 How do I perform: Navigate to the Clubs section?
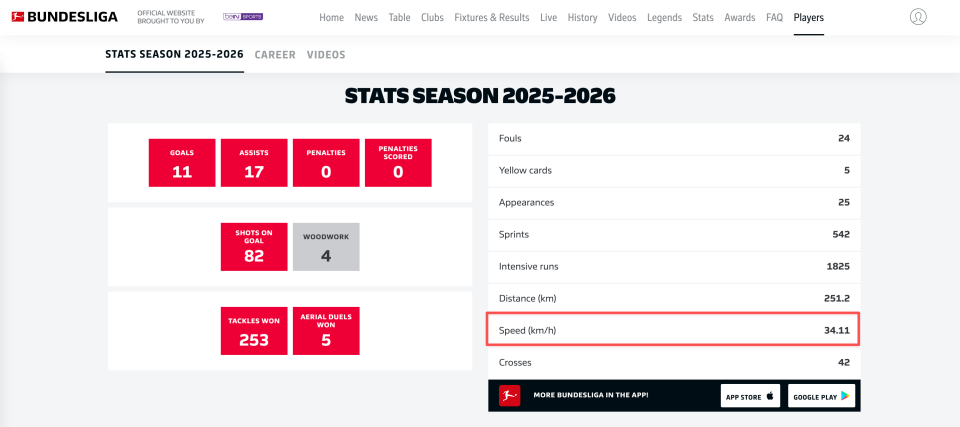tap(432, 18)
